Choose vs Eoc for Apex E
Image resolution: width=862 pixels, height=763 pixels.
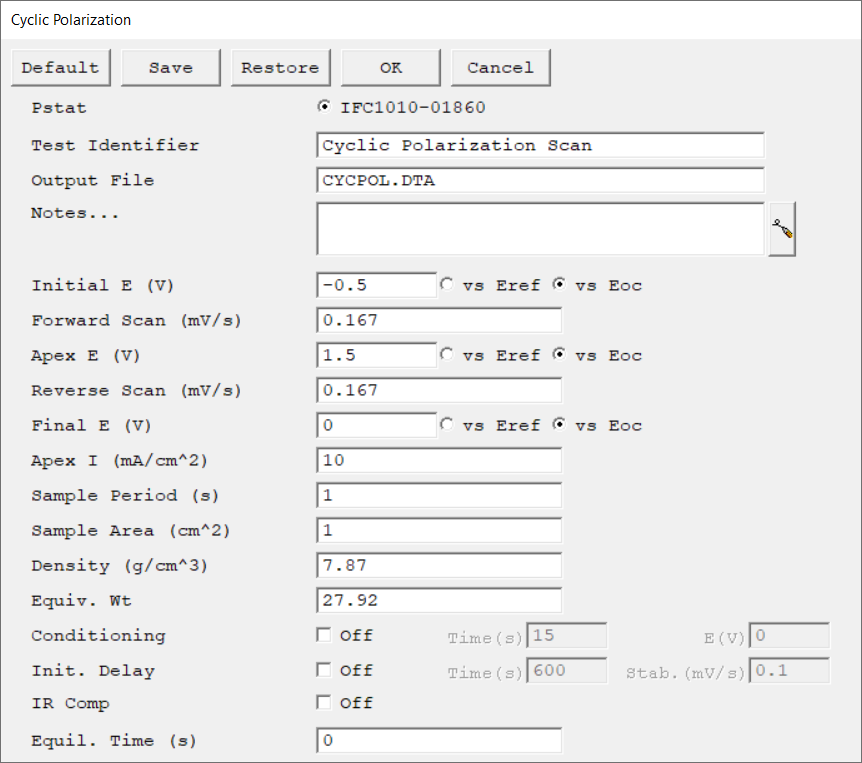560,355
